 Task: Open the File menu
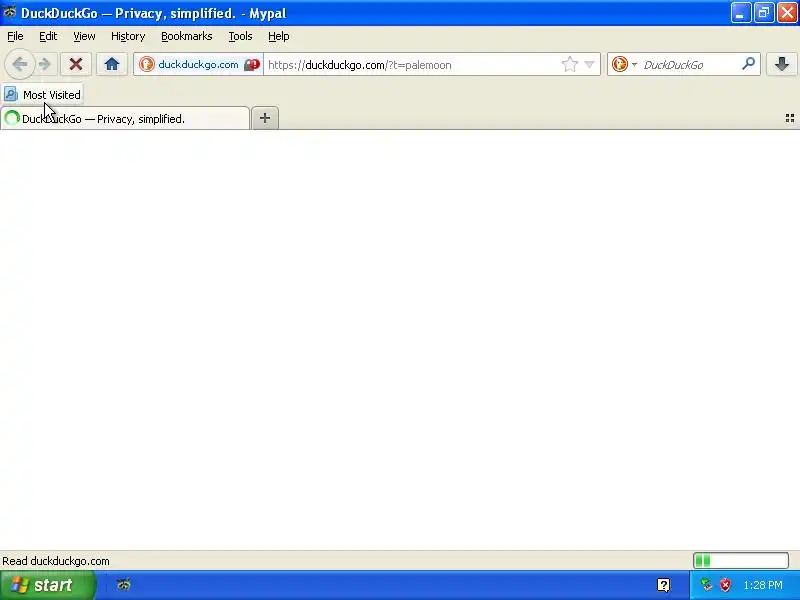click(x=15, y=36)
